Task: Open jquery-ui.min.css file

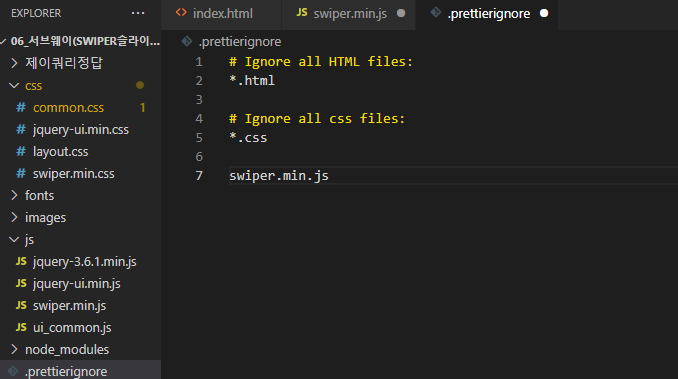Action: pos(80,130)
